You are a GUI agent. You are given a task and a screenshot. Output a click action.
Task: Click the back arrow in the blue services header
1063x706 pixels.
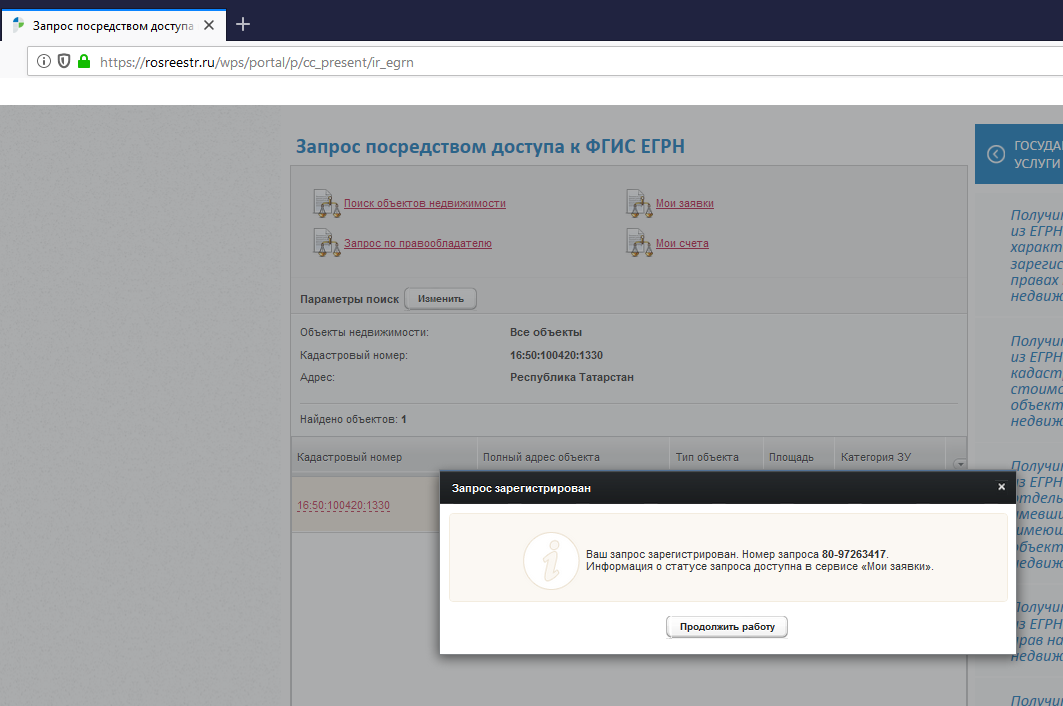(995, 154)
